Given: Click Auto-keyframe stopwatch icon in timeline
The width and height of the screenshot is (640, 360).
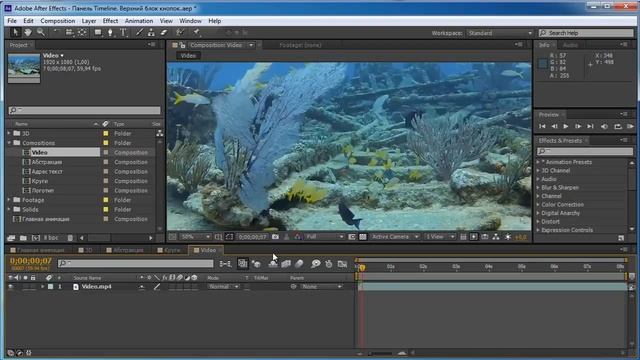Looking at the screenshot, I should 329,264.
